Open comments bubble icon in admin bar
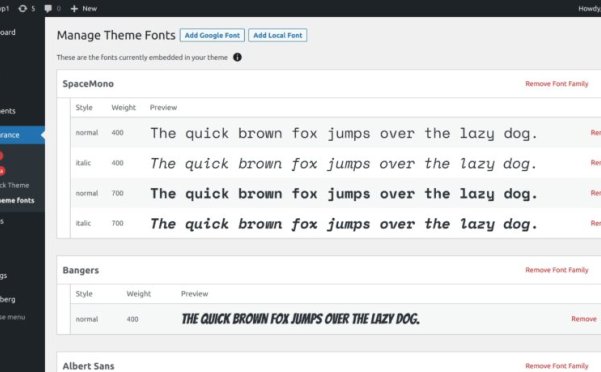The image size is (601, 372). pyautogui.click(x=48, y=8)
